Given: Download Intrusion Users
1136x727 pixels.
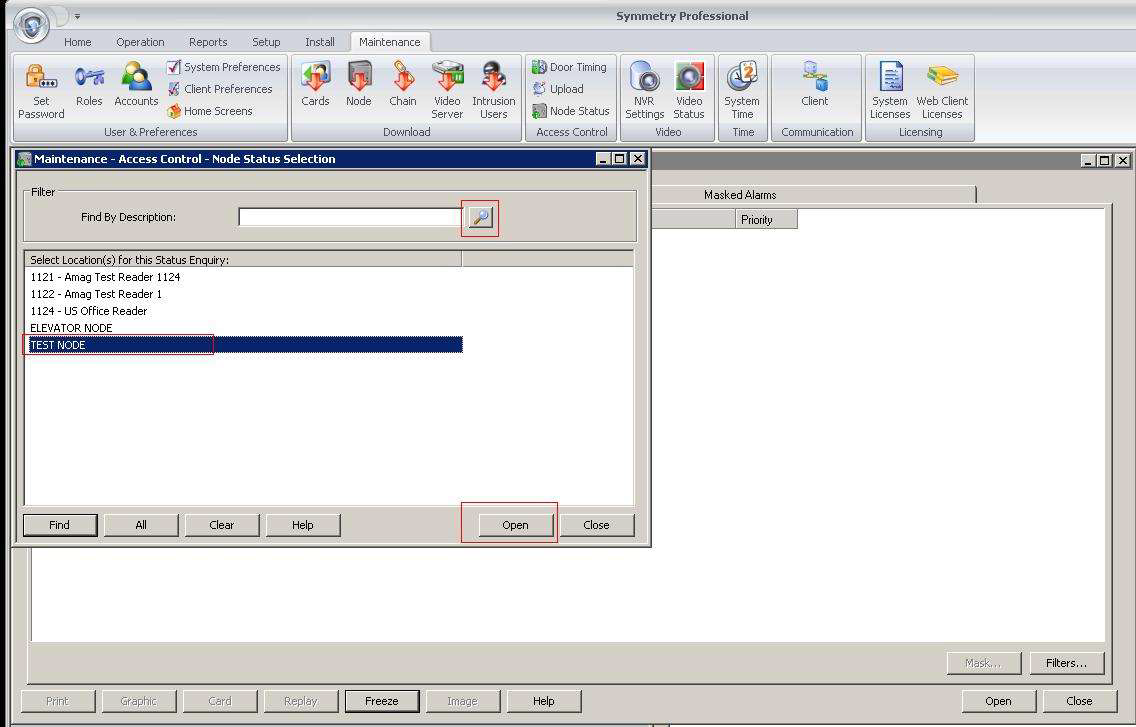Looking at the screenshot, I should point(494,91).
